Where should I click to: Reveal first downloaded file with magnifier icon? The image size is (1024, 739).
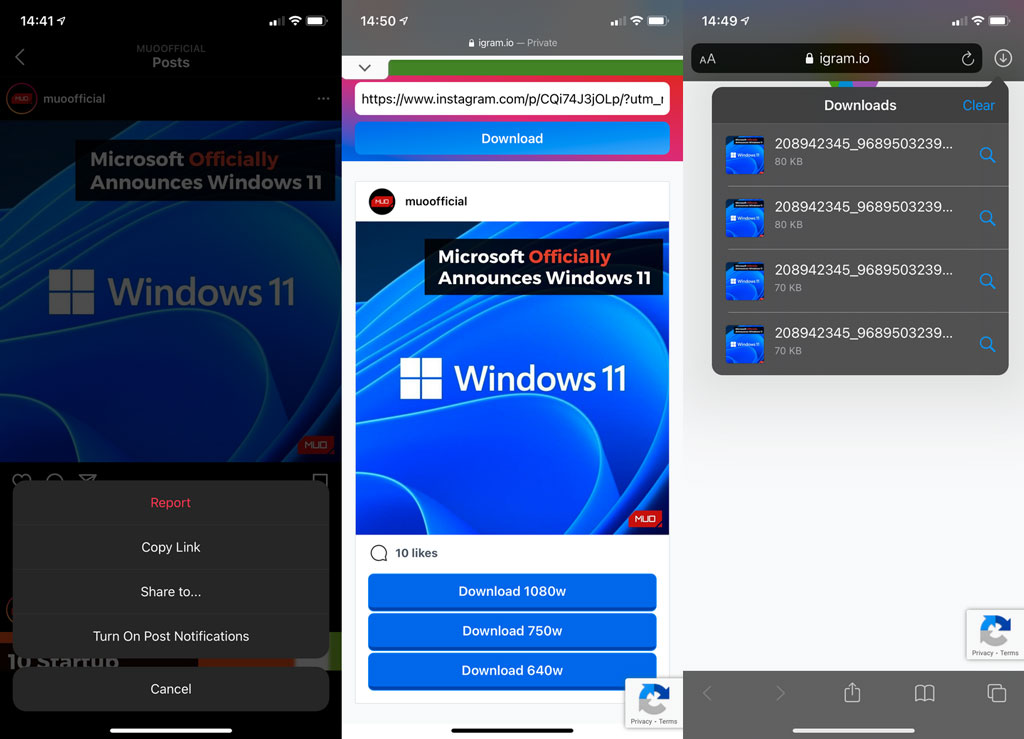click(x=987, y=155)
